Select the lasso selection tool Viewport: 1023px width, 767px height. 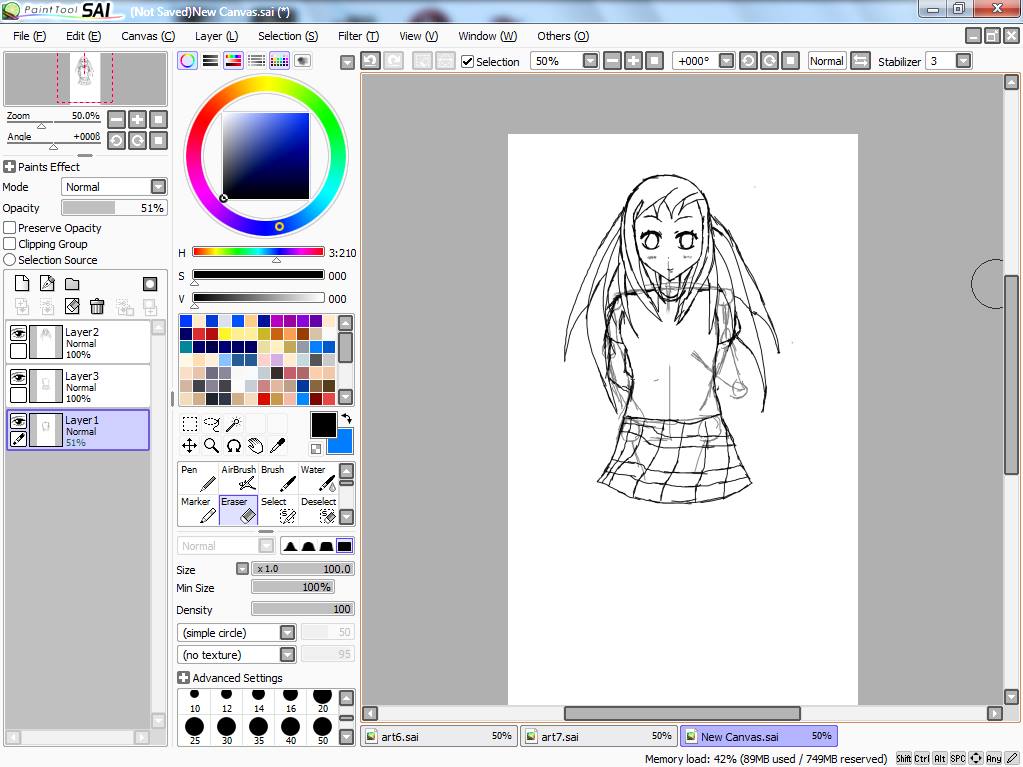pos(211,424)
